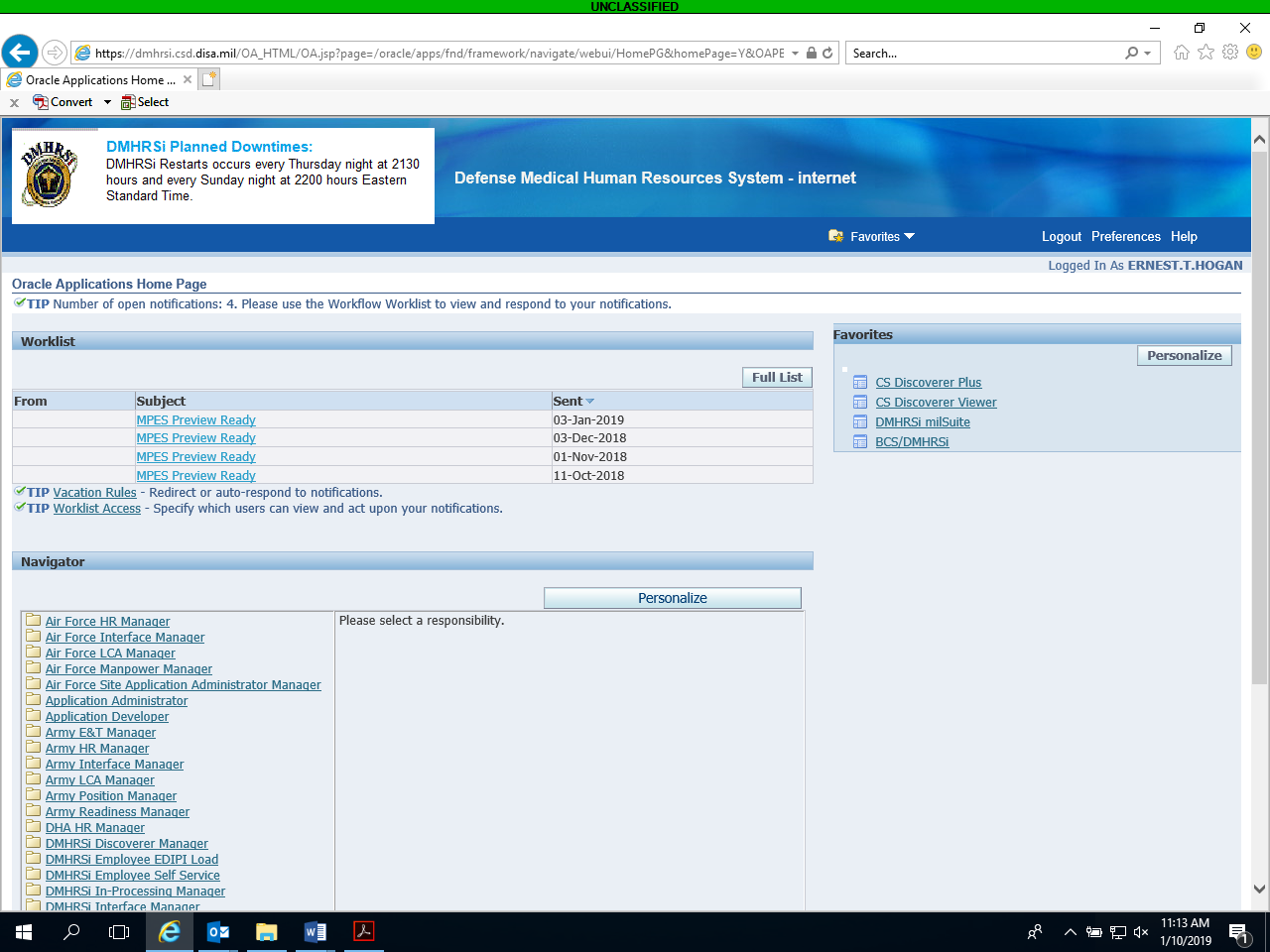Open Air Force Manpower Manager responsibility
This screenshot has height=952, width=1270.
(128, 668)
